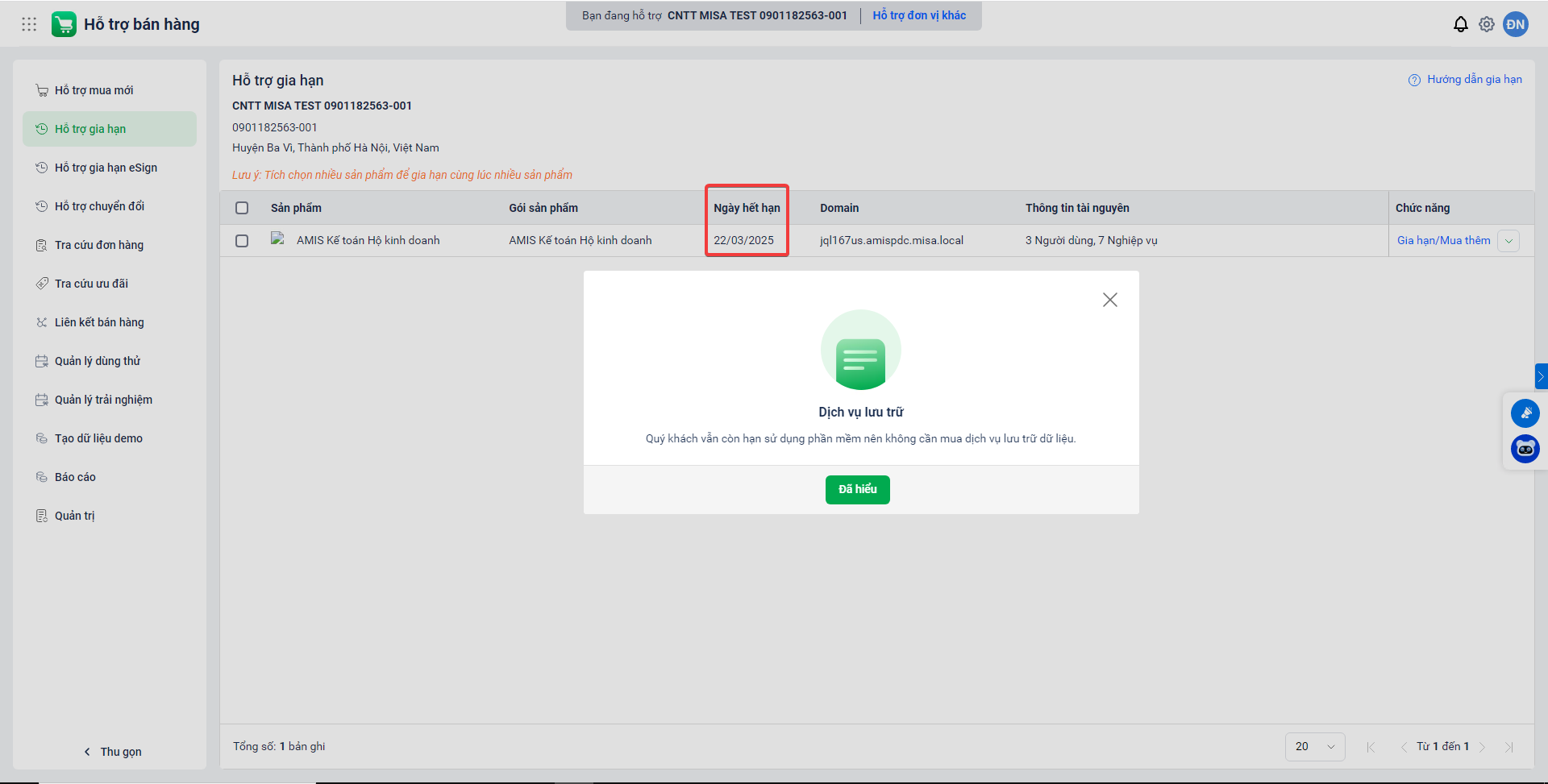Click the AMIS Kế toán product image icon

278,239
